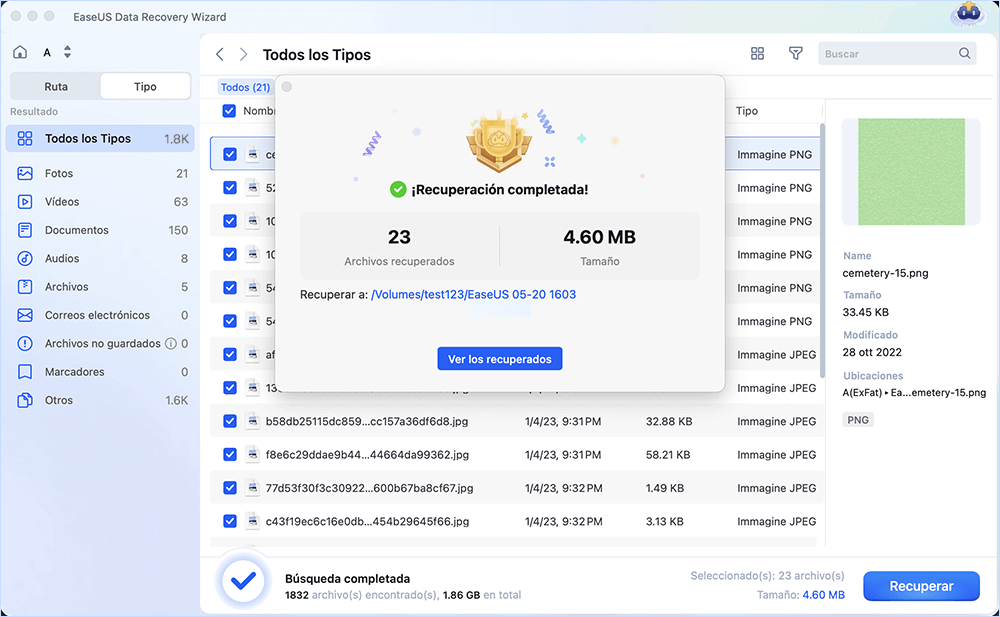Show info for Archivos no guardados
This screenshot has width=1000, height=617.
[171, 343]
